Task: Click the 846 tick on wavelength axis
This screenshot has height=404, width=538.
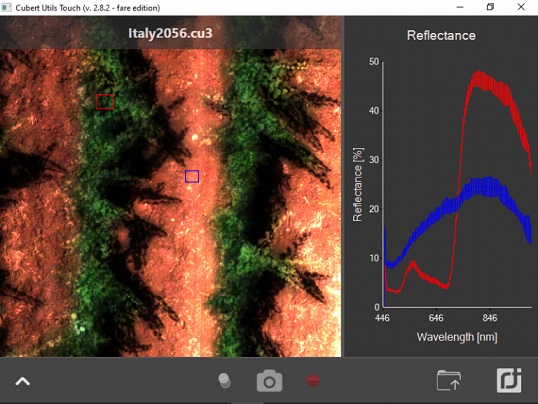Action: [x=490, y=318]
